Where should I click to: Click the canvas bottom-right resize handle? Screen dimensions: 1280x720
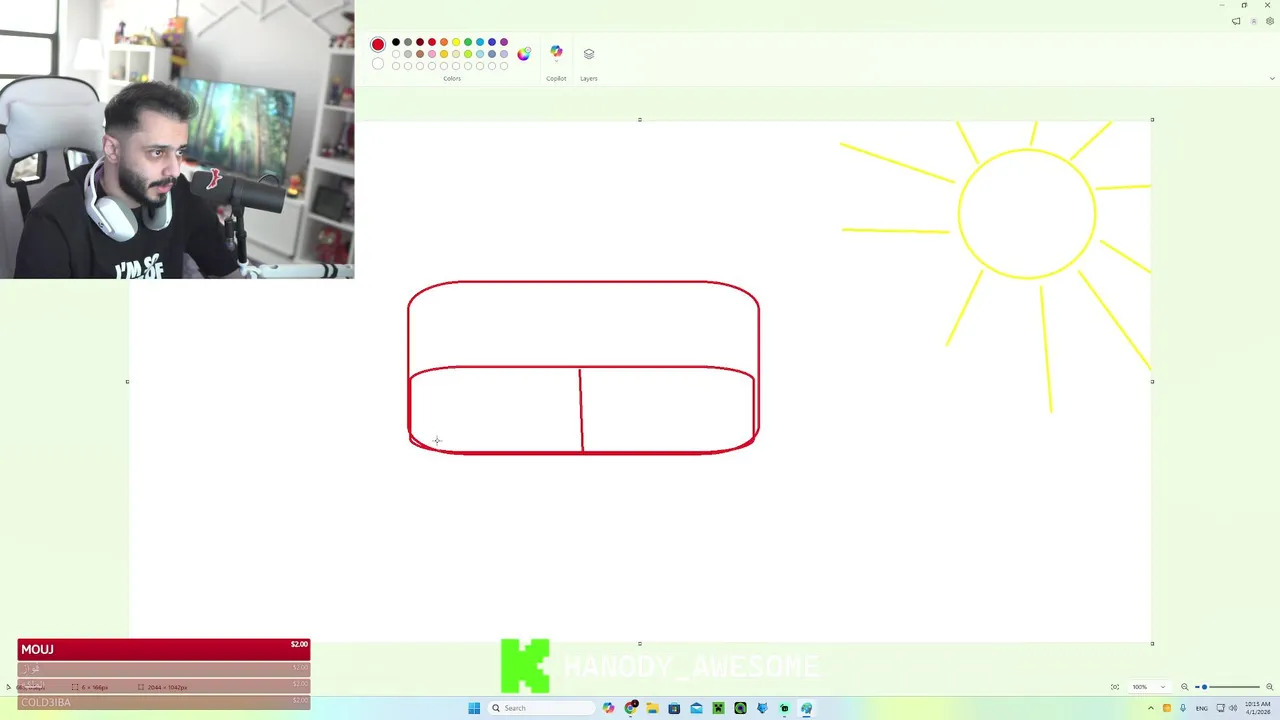click(x=1152, y=644)
